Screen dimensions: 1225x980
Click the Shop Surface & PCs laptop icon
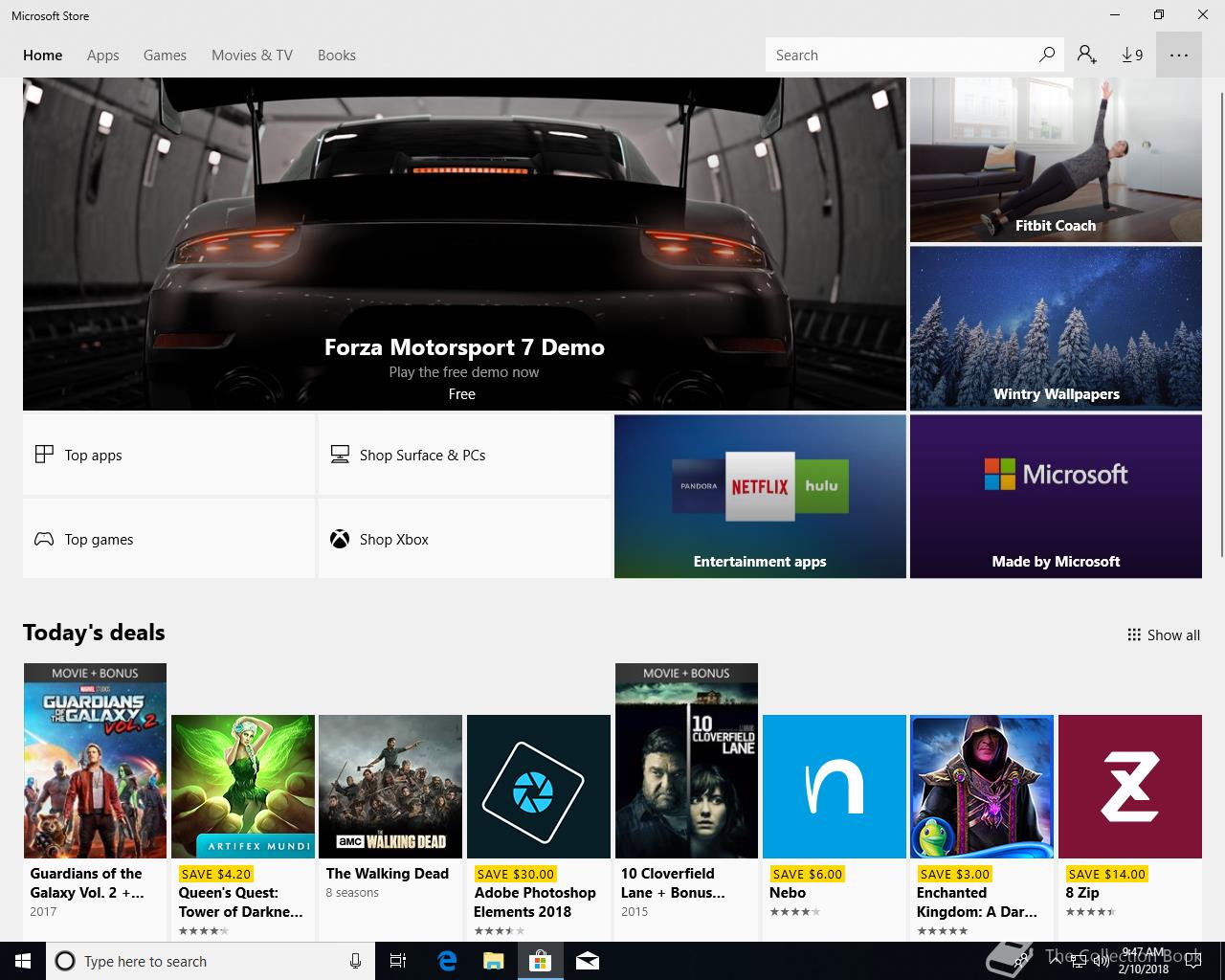[340, 455]
